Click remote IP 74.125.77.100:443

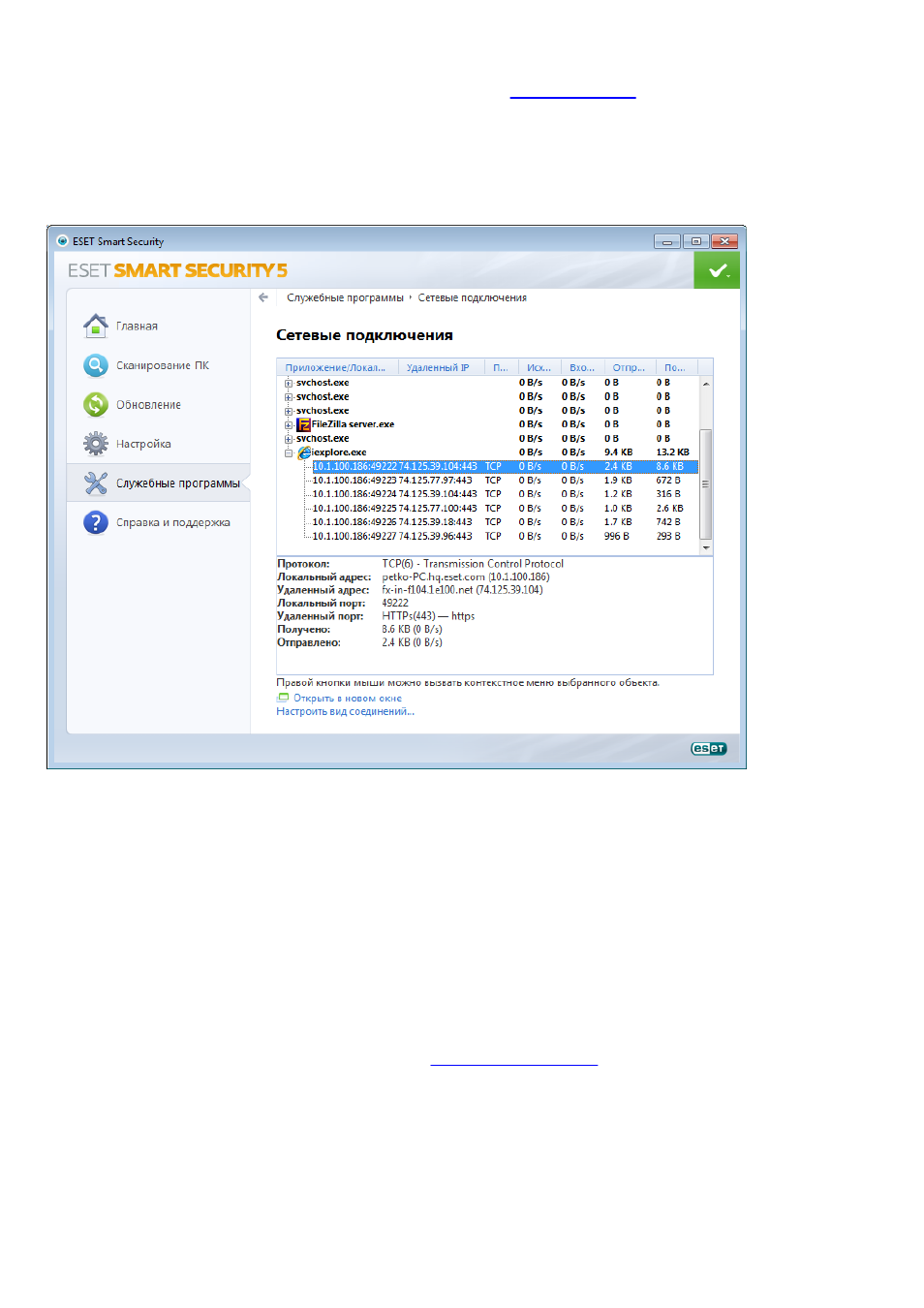(438, 508)
